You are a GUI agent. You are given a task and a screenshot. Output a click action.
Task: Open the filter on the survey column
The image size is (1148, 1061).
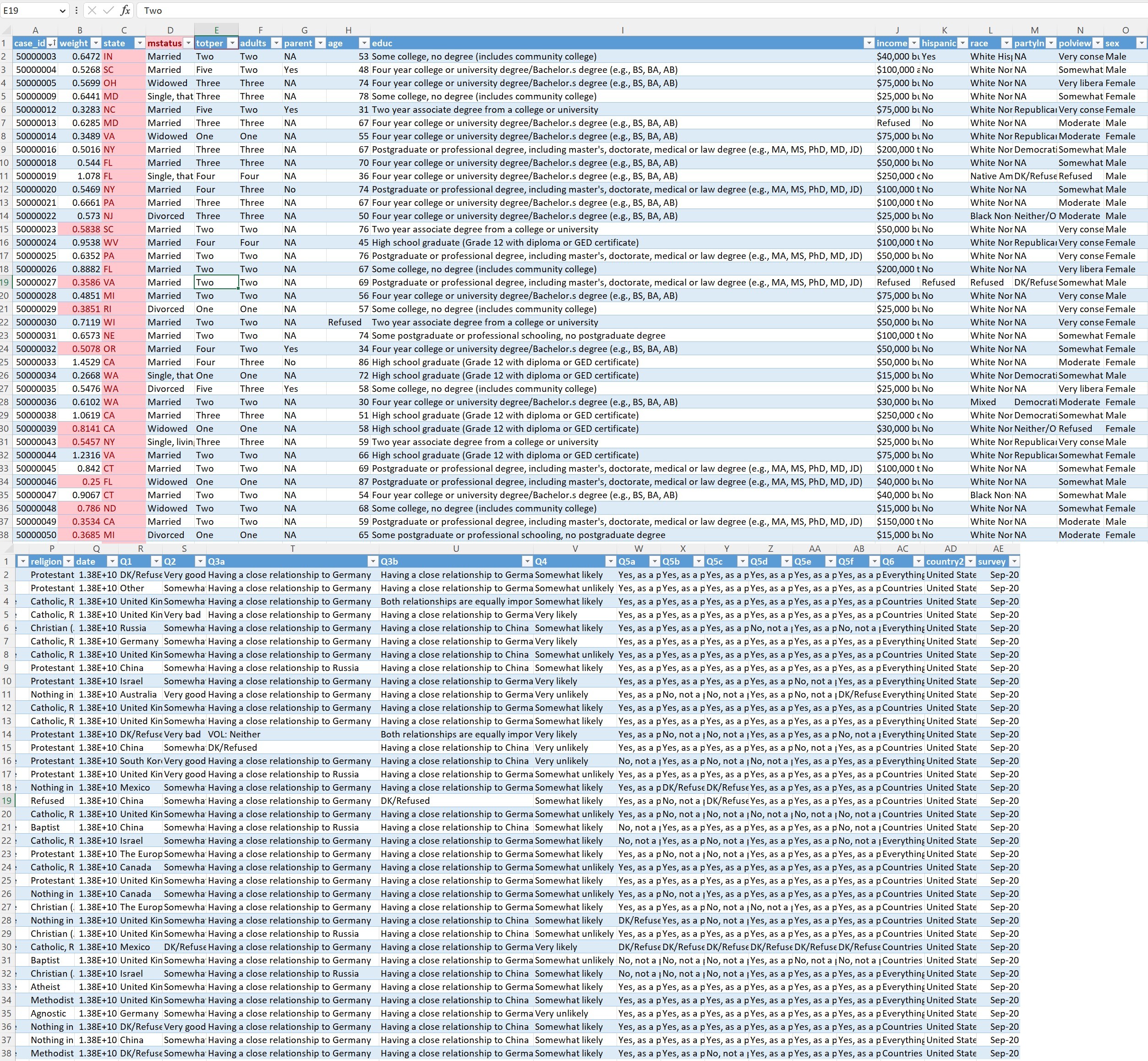point(1013,561)
